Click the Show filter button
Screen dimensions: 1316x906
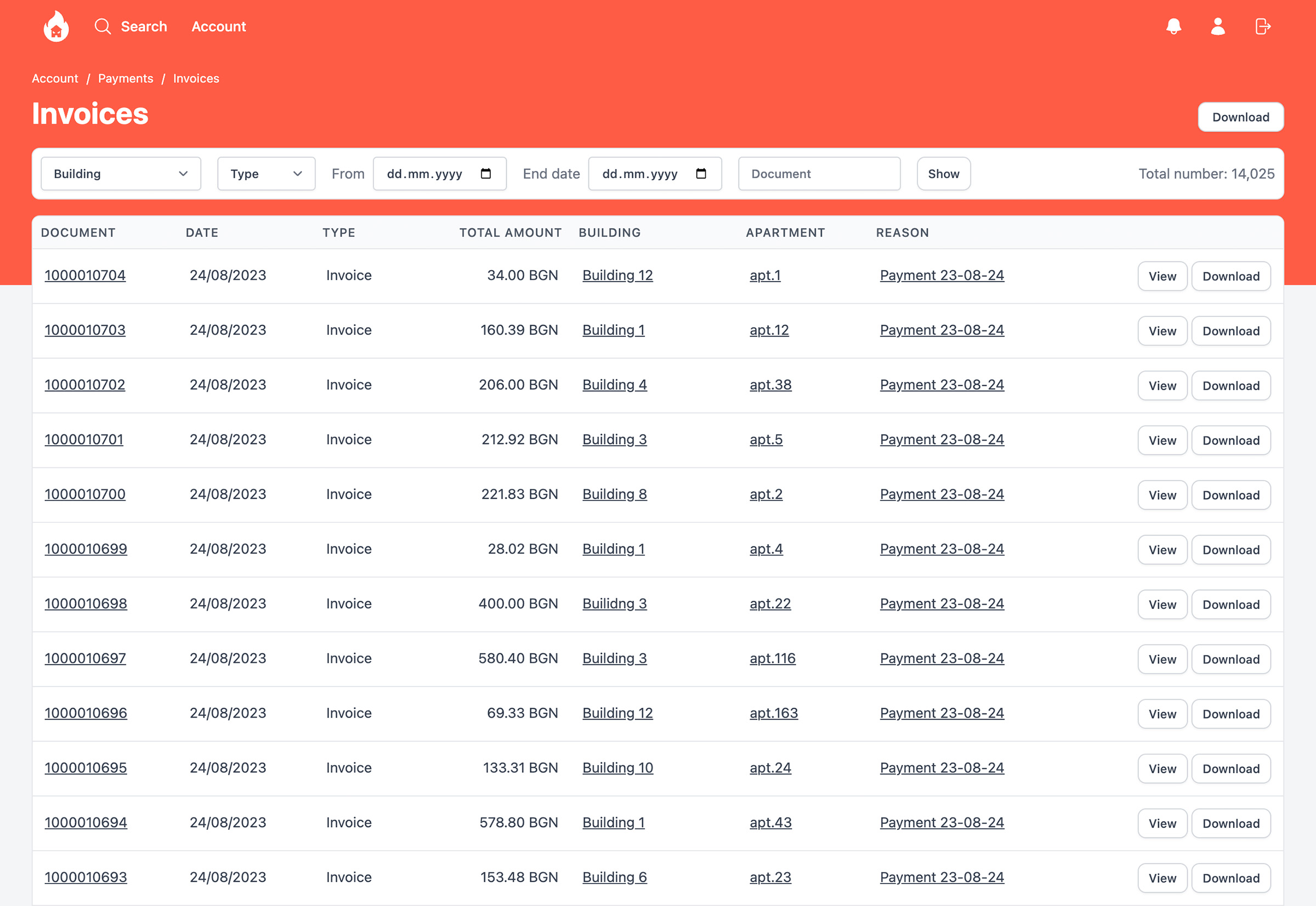click(x=944, y=174)
